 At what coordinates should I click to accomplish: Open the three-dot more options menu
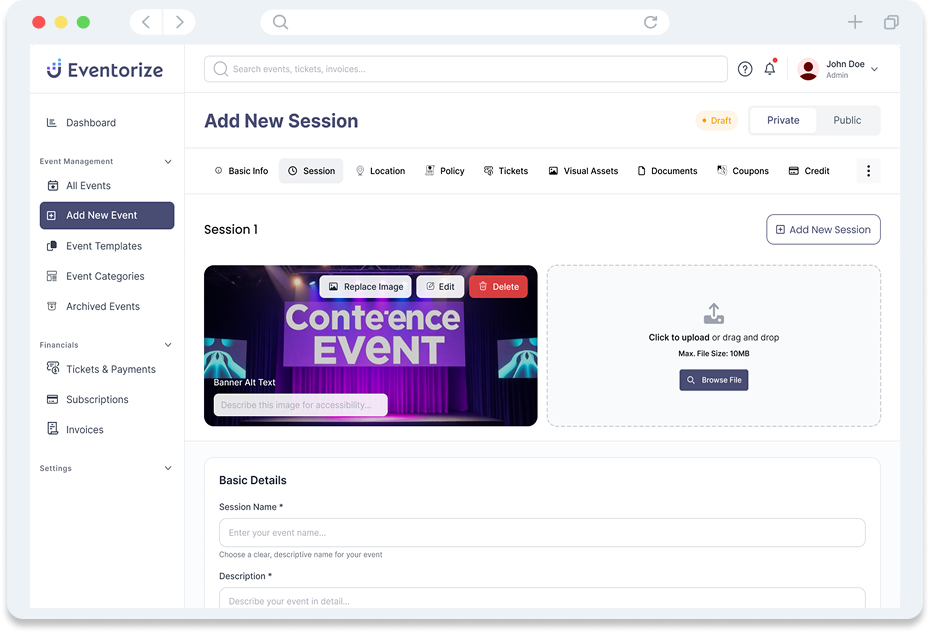868,171
